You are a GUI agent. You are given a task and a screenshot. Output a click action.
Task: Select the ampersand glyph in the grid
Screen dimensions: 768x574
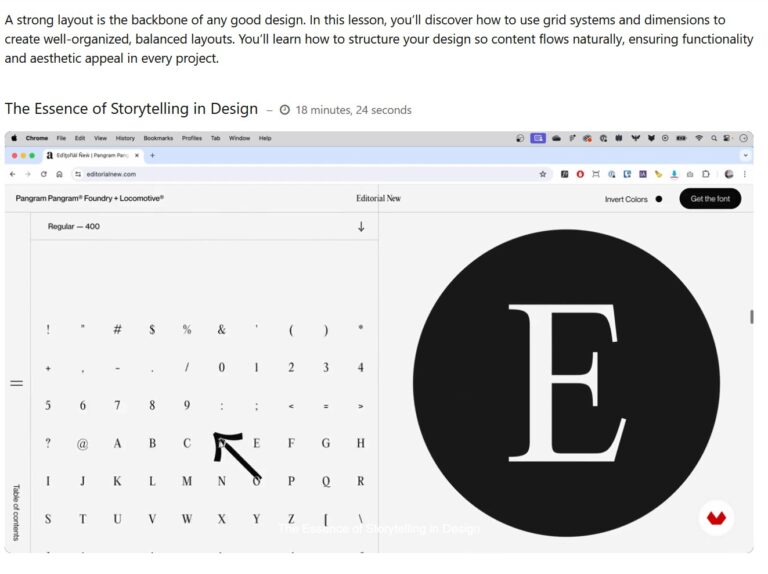click(x=221, y=330)
